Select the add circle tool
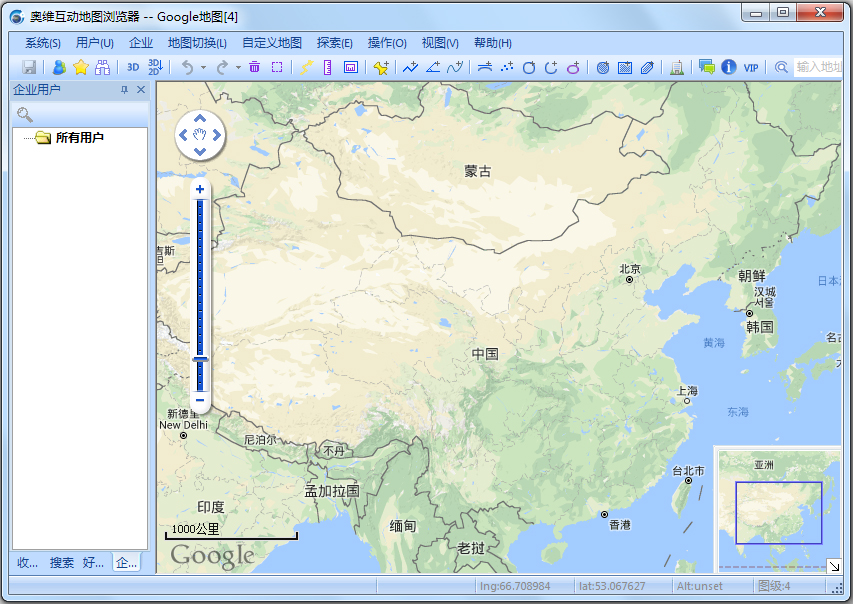Screen dimensions: 853x604 click(529, 67)
